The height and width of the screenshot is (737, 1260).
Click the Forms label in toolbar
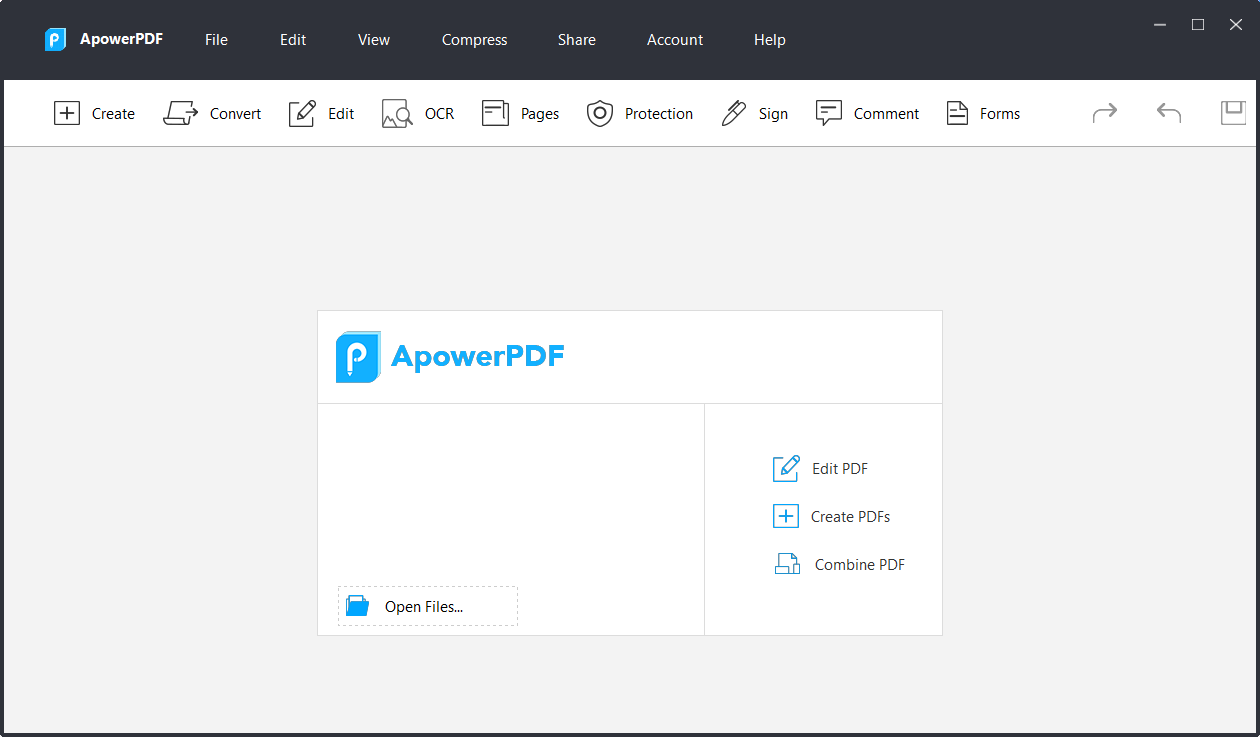tap(1000, 114)
